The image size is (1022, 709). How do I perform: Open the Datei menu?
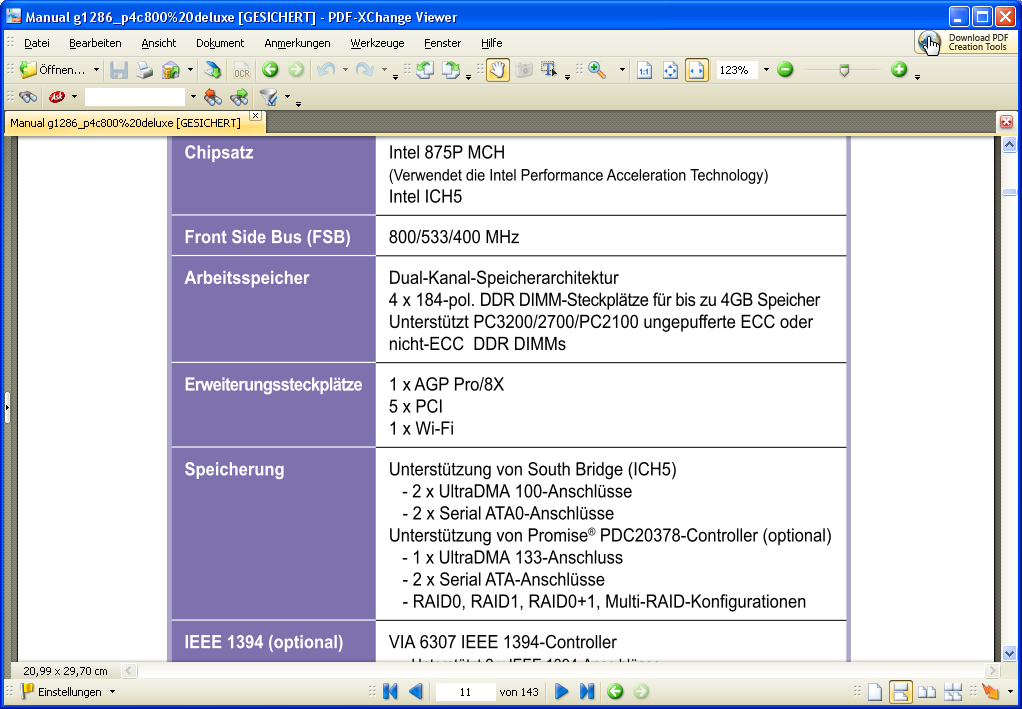click(36, 43)
